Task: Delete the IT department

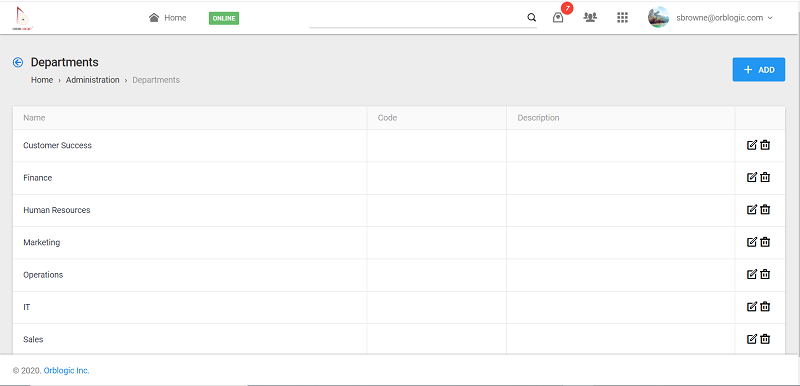Action: click(x=765, y=306)
